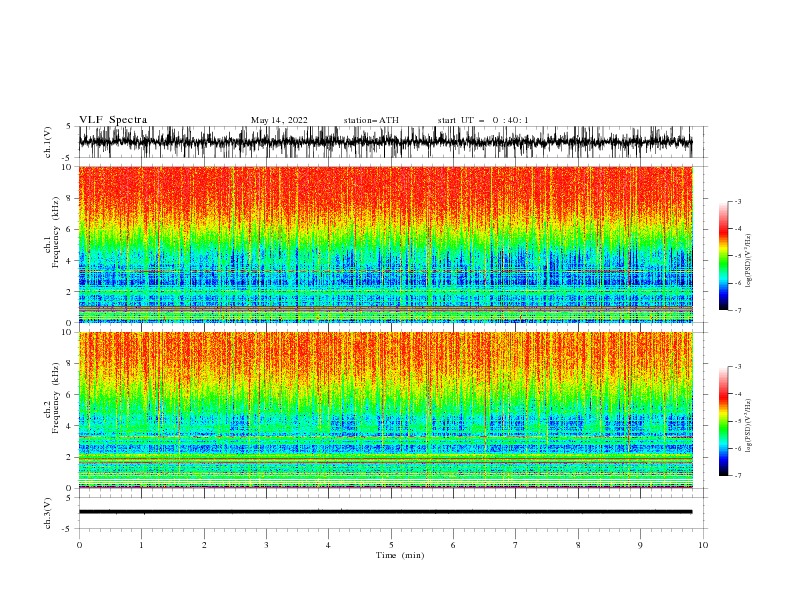Screen dimensions: 792x612
Task: Click the "-5" tick on ch.2 colorbar
Action: coord(738,421)
